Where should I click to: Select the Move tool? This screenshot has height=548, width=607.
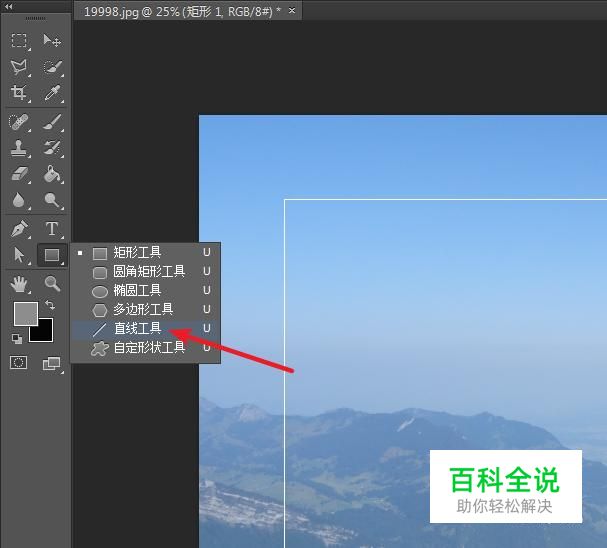click(51, 40)
